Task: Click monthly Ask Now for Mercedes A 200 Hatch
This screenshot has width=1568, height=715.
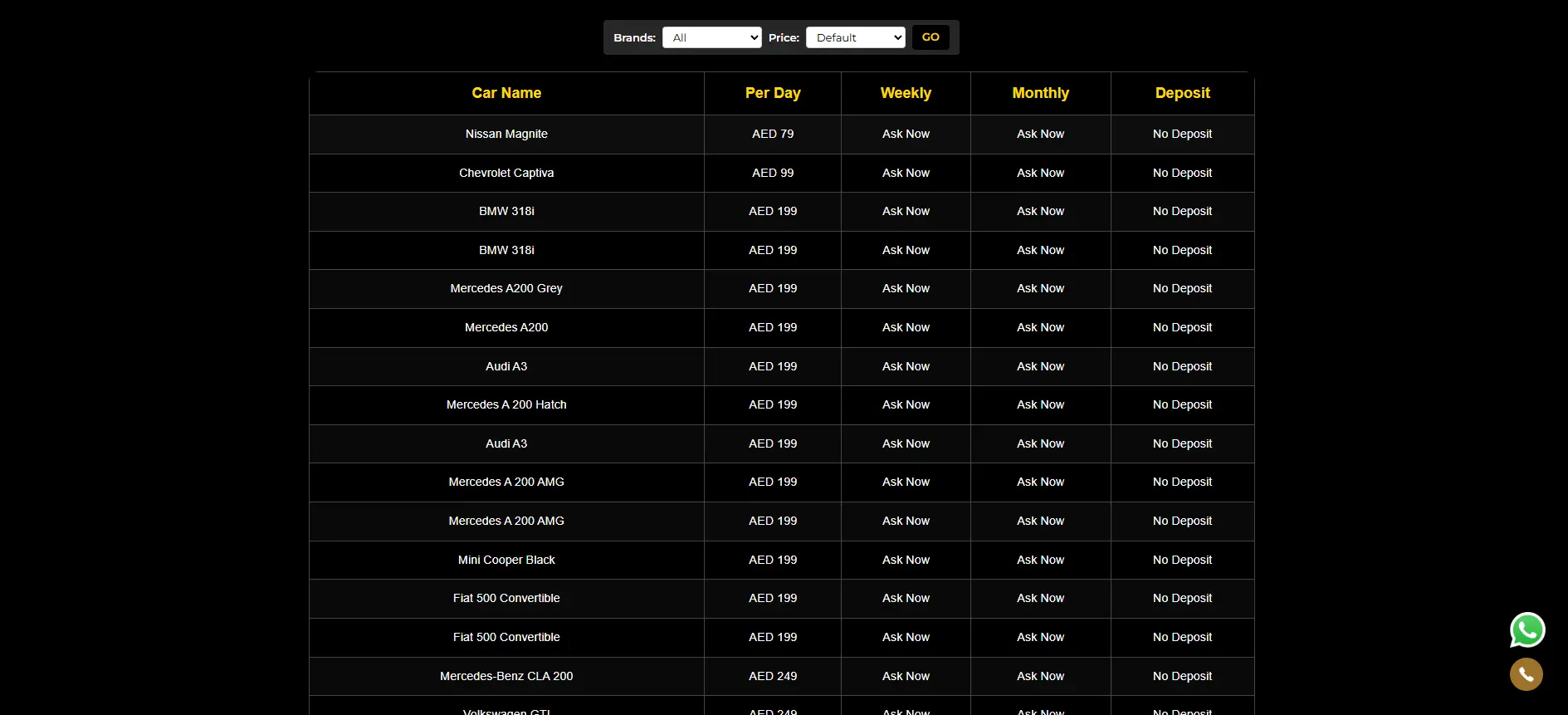Action: [x=1040, y=404]
